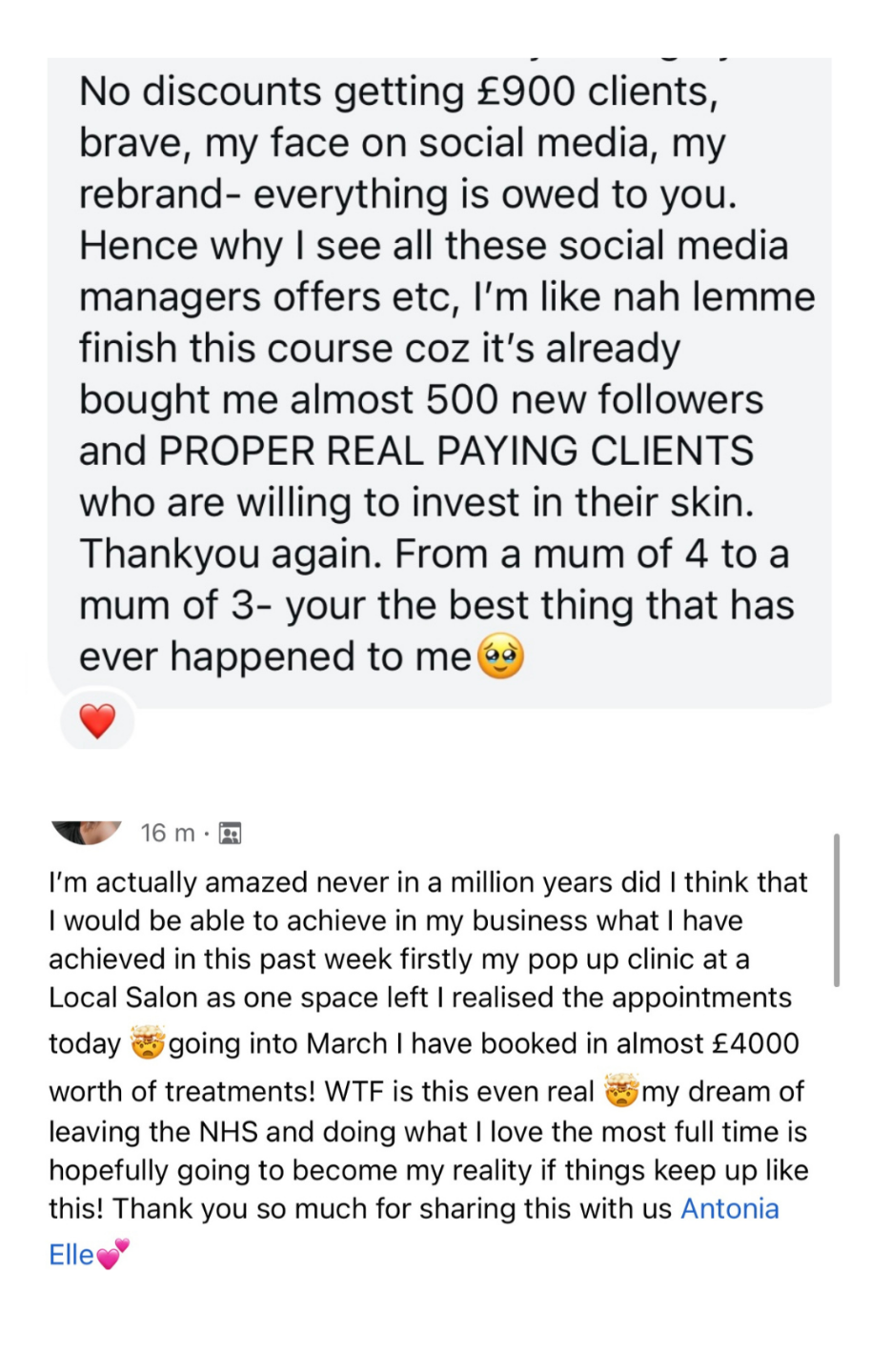
Task: Tap the red heart reaction under the message
Action: click(97, 721)
